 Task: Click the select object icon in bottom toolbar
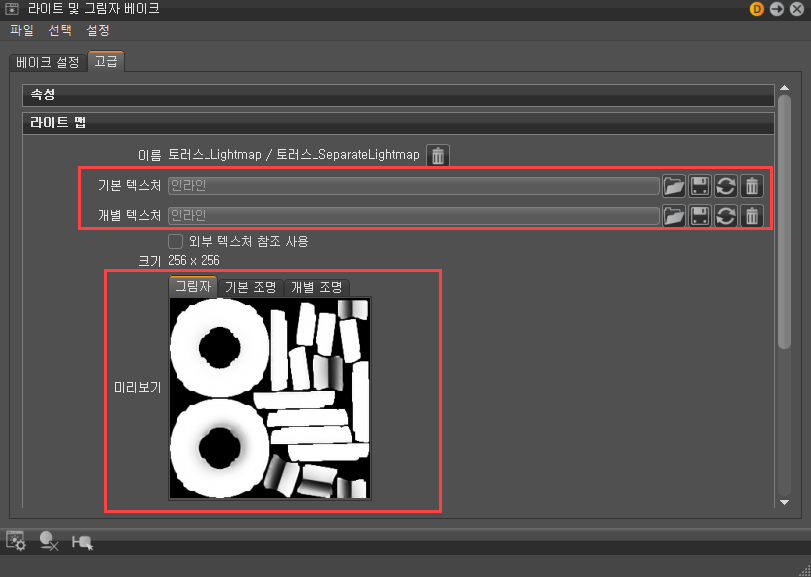82,541
